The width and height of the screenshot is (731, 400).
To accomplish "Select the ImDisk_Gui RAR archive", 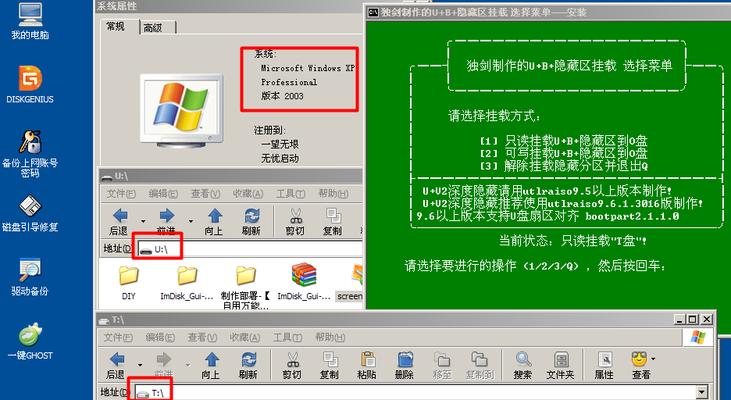I will coord(304,282).
